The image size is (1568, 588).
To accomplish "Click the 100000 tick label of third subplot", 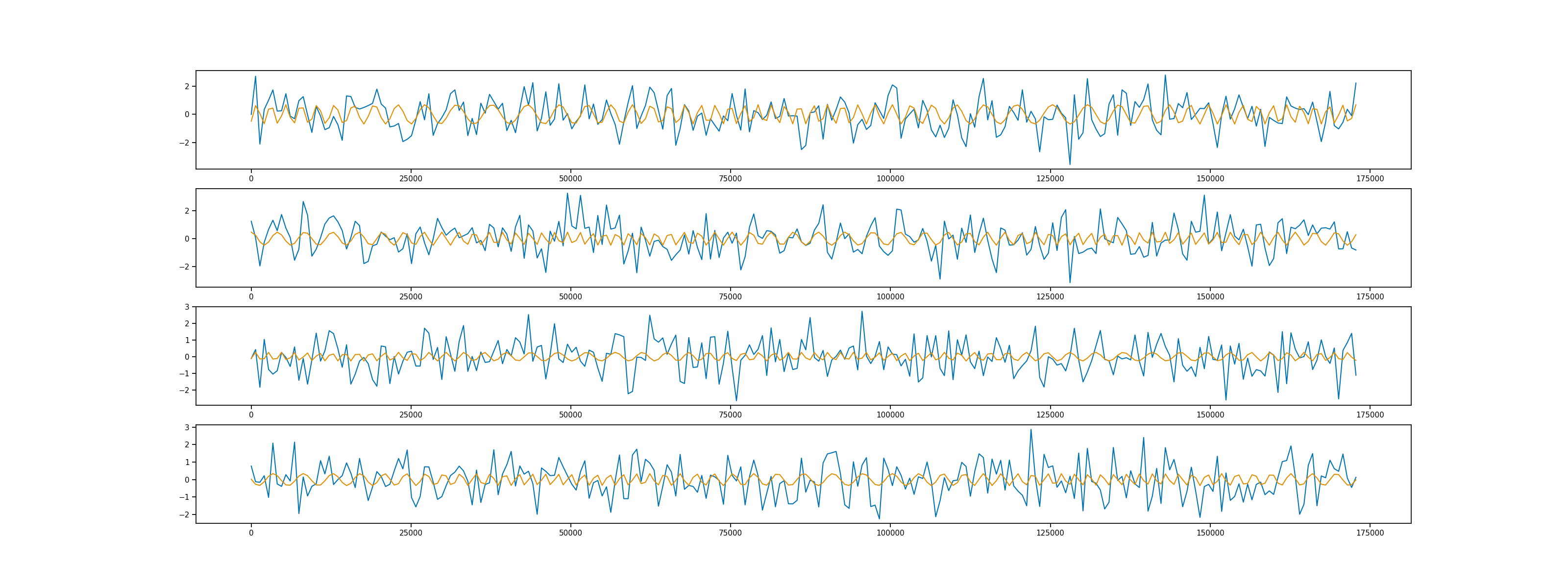I will click(890, 415).
